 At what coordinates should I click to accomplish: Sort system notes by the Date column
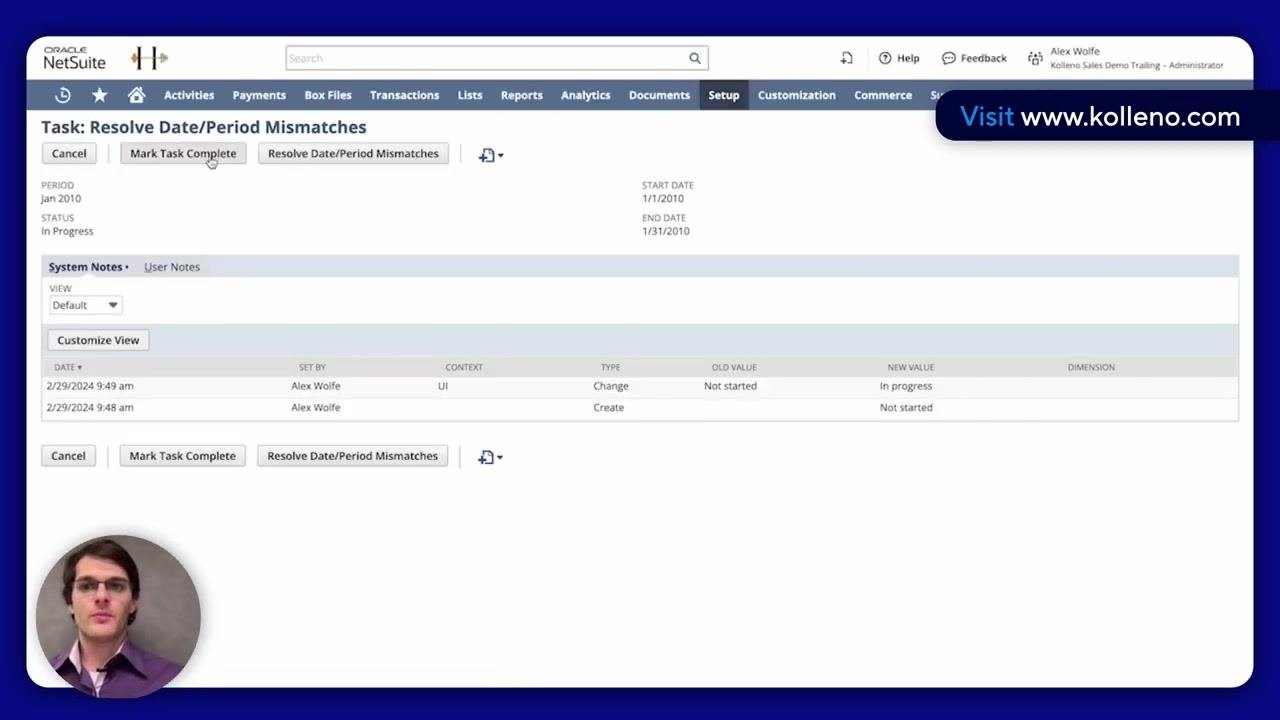tap(68, 367)
